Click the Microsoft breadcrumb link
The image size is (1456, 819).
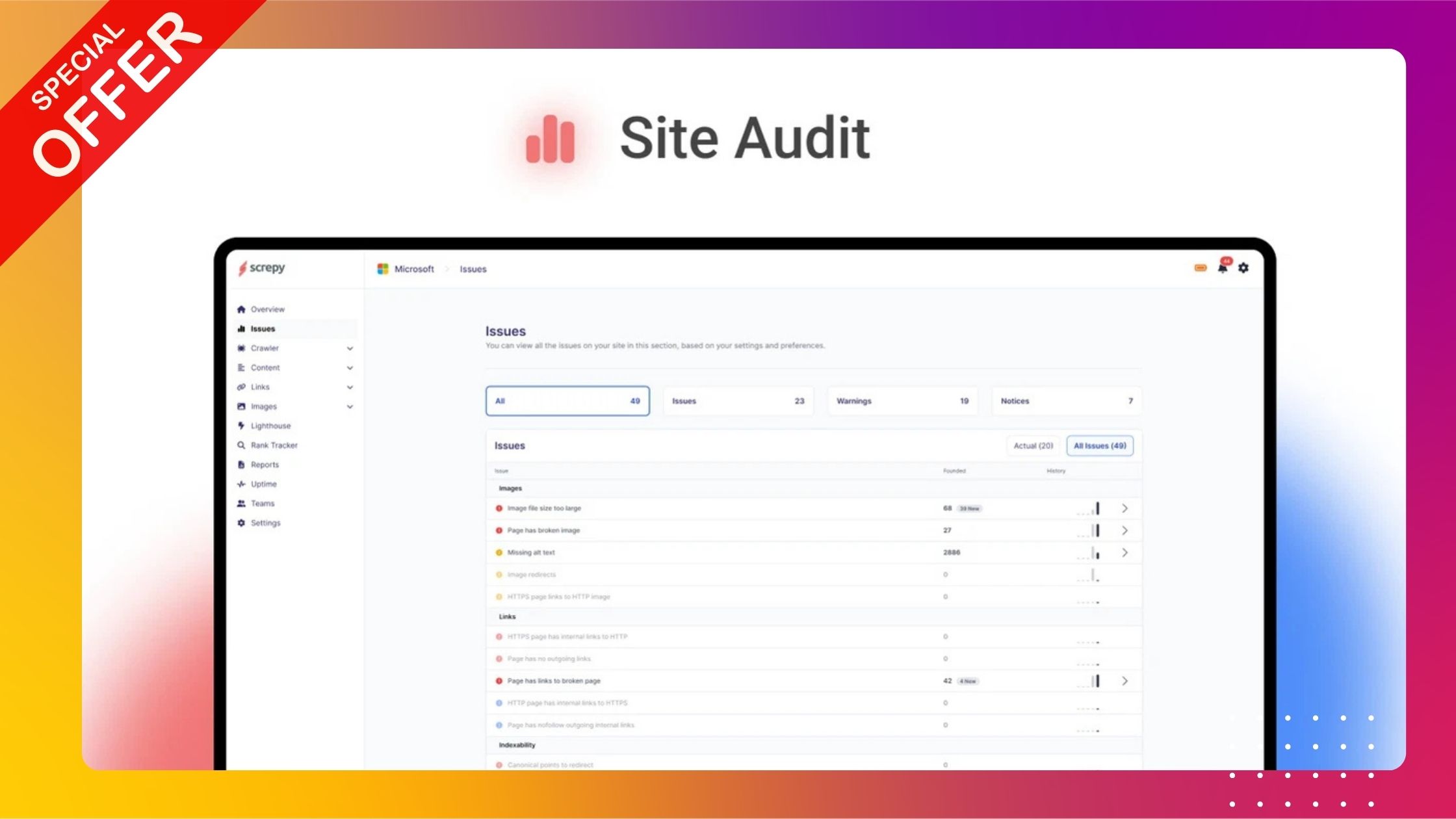tap(413, 269)
